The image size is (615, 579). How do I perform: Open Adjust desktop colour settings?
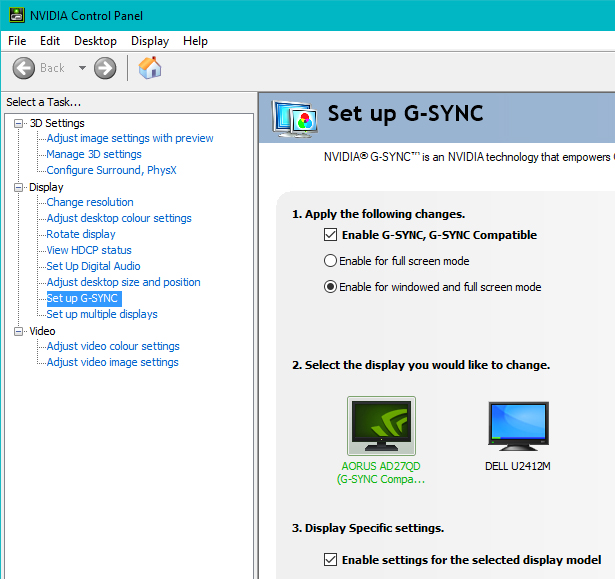119,218
